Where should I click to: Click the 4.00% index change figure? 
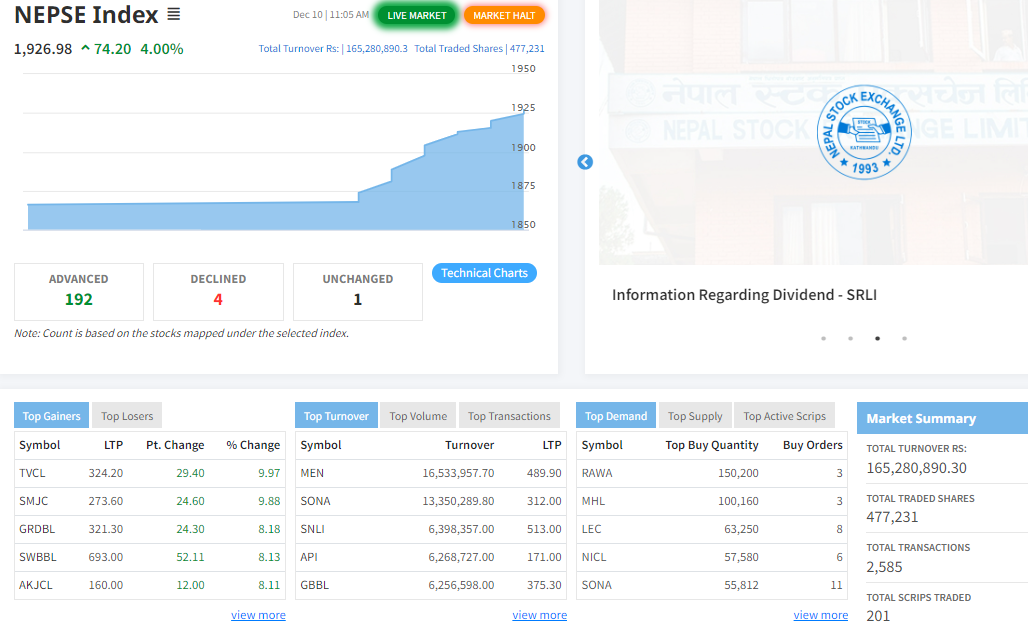pyautogui.click(x=162, y=49)
